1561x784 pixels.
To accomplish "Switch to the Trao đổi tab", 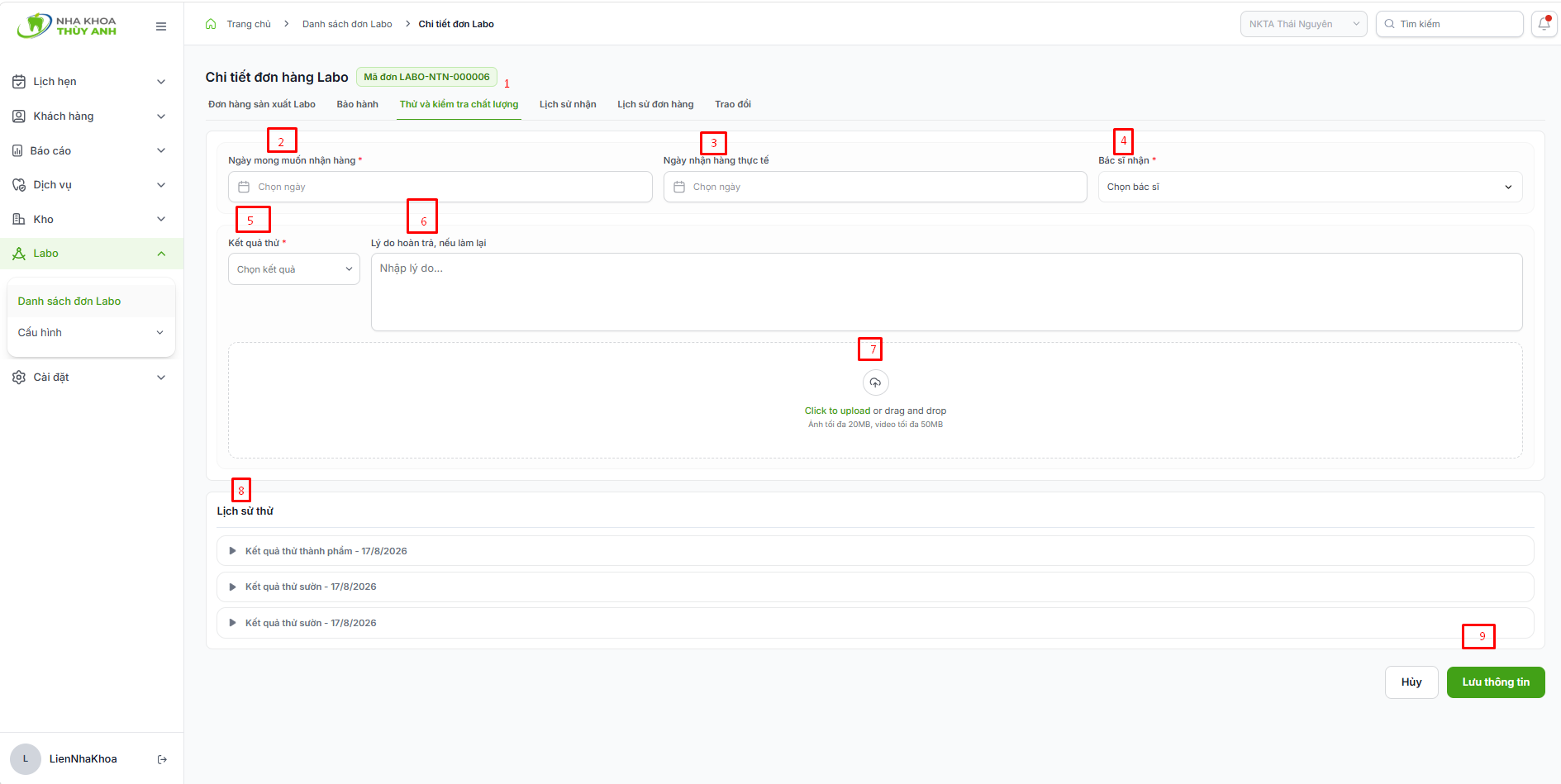I will click(733, 105).
